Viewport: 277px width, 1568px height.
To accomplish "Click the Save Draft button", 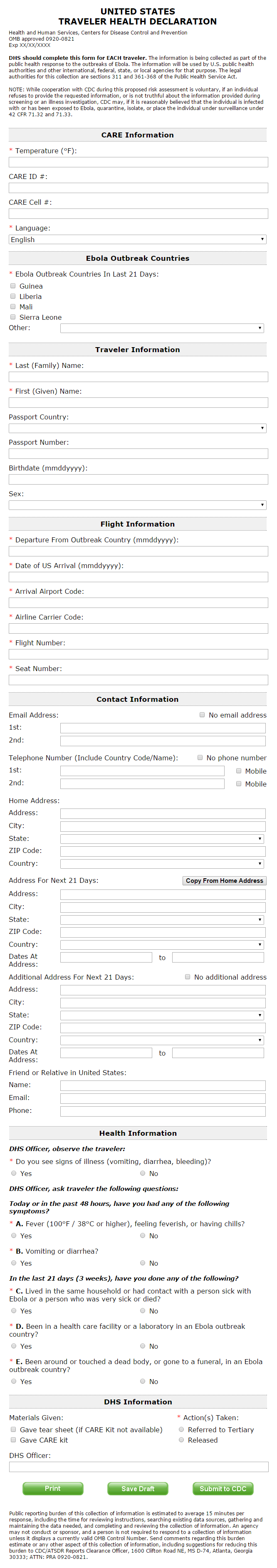I will (x=138, y=1488).
